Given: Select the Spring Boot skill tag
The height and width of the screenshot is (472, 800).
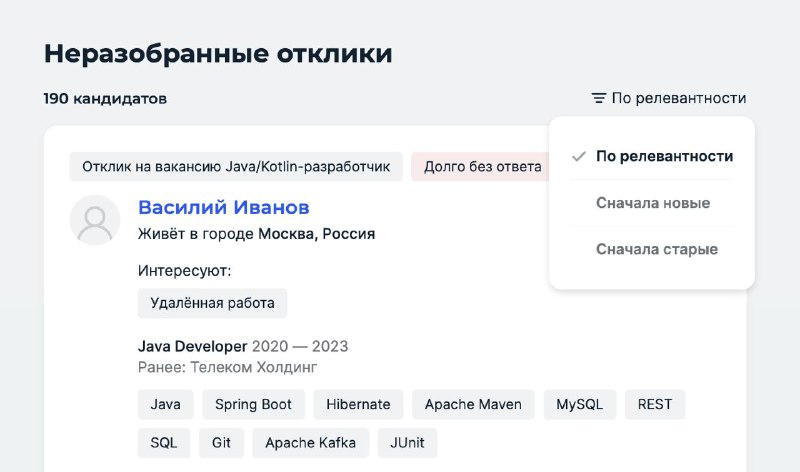Looking at the screenshot, I should click(x=254, y=405).
